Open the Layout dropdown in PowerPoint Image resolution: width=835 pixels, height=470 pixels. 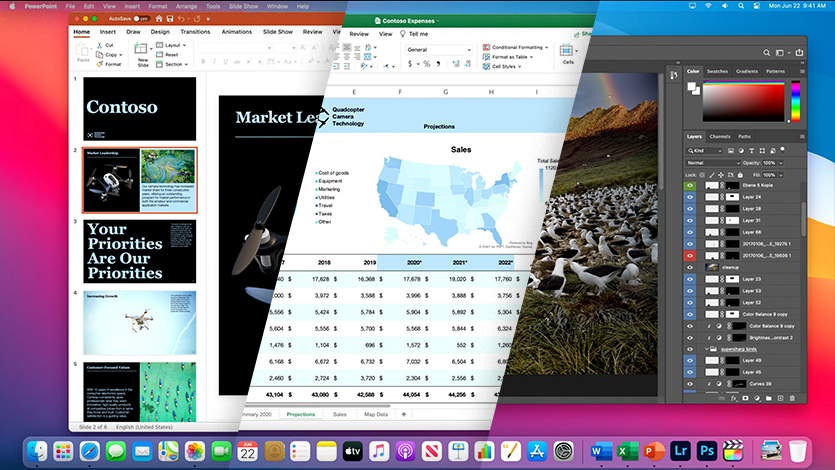pos(171,45)
